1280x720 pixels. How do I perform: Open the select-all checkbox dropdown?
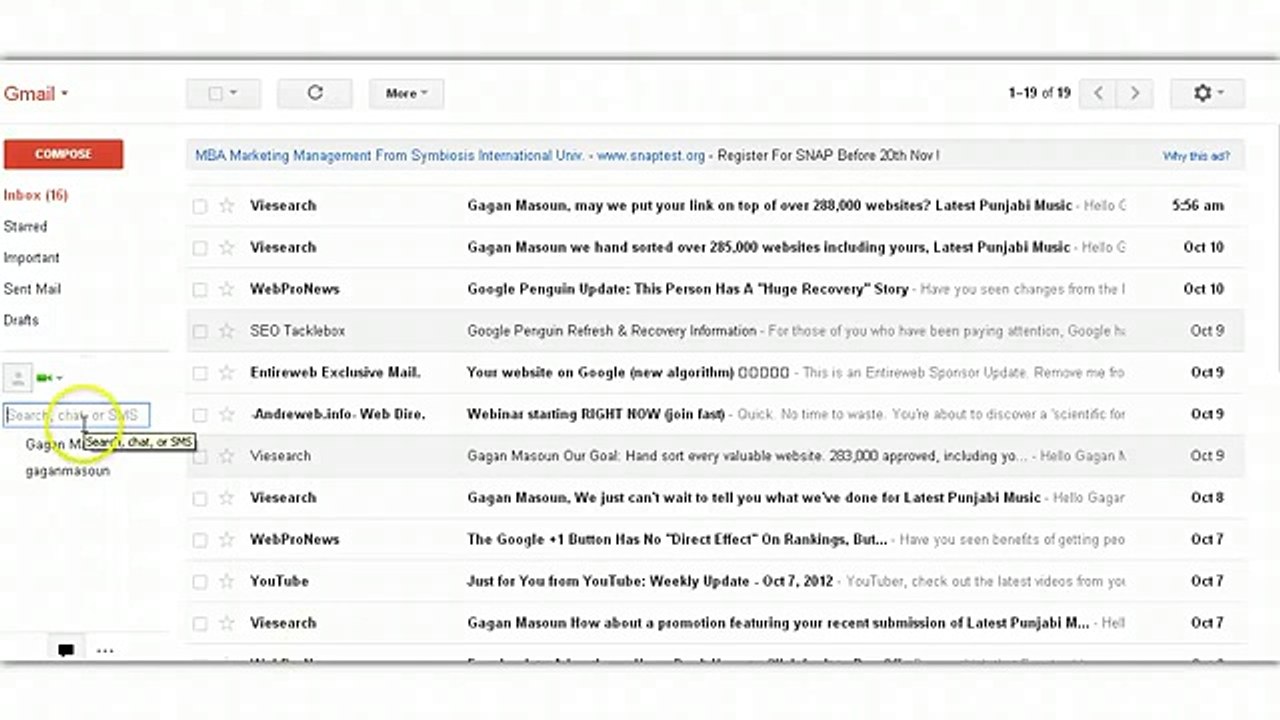(223, 93)
